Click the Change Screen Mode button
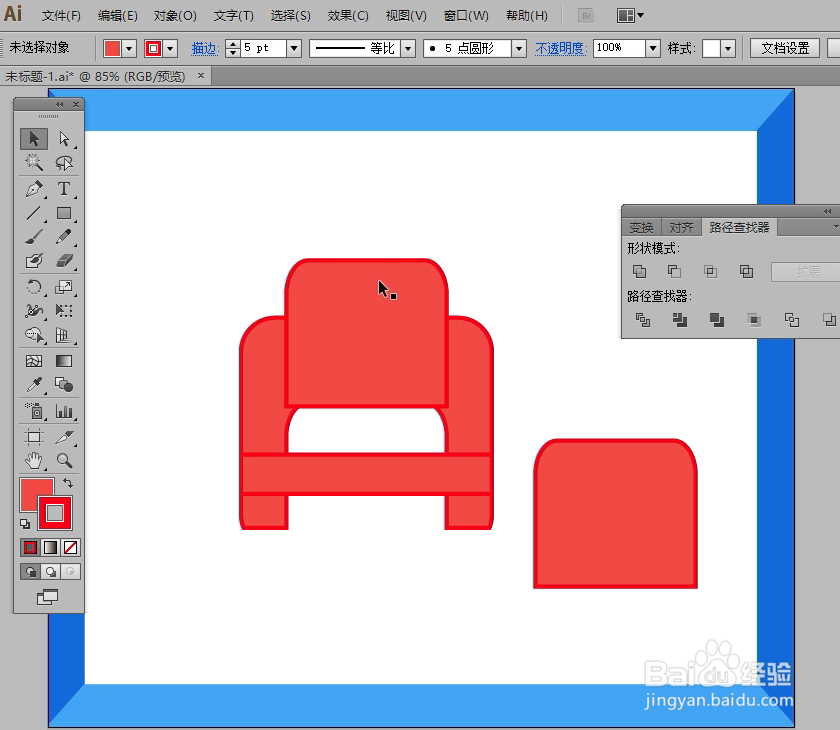 (x=47, y=597)
